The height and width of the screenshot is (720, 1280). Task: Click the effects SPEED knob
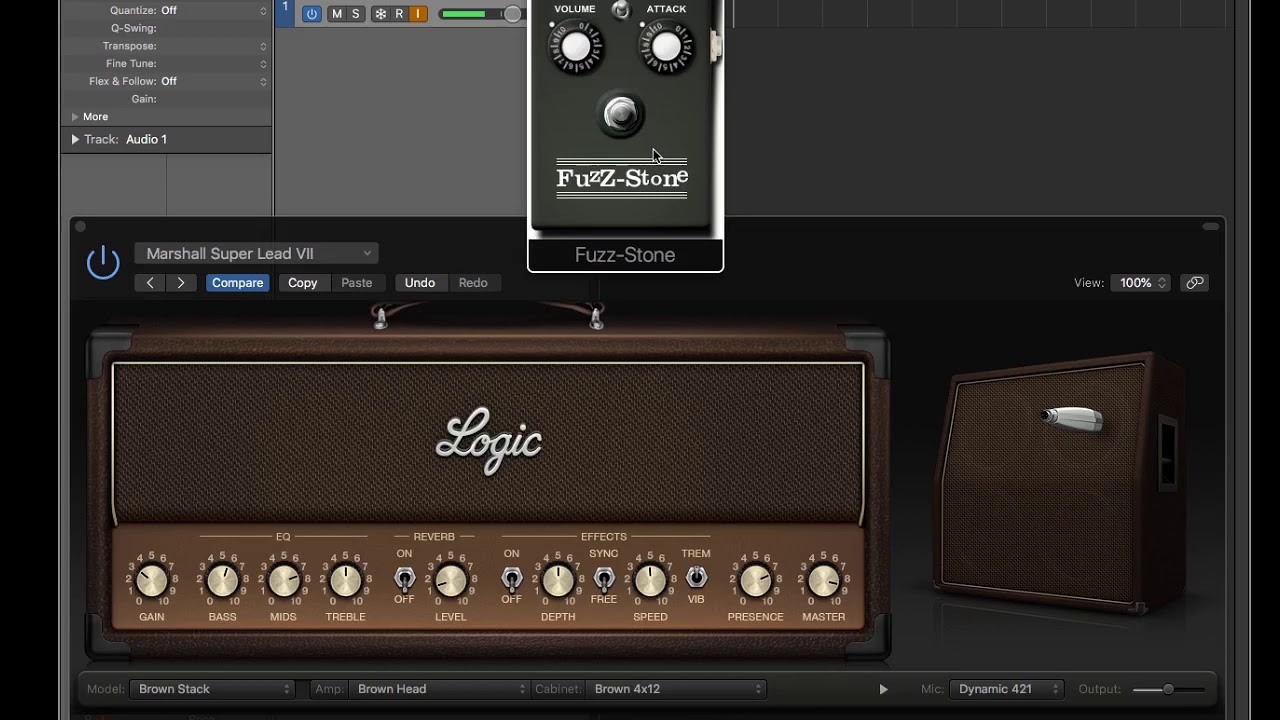pyautogui.click(x=650, y=580)
